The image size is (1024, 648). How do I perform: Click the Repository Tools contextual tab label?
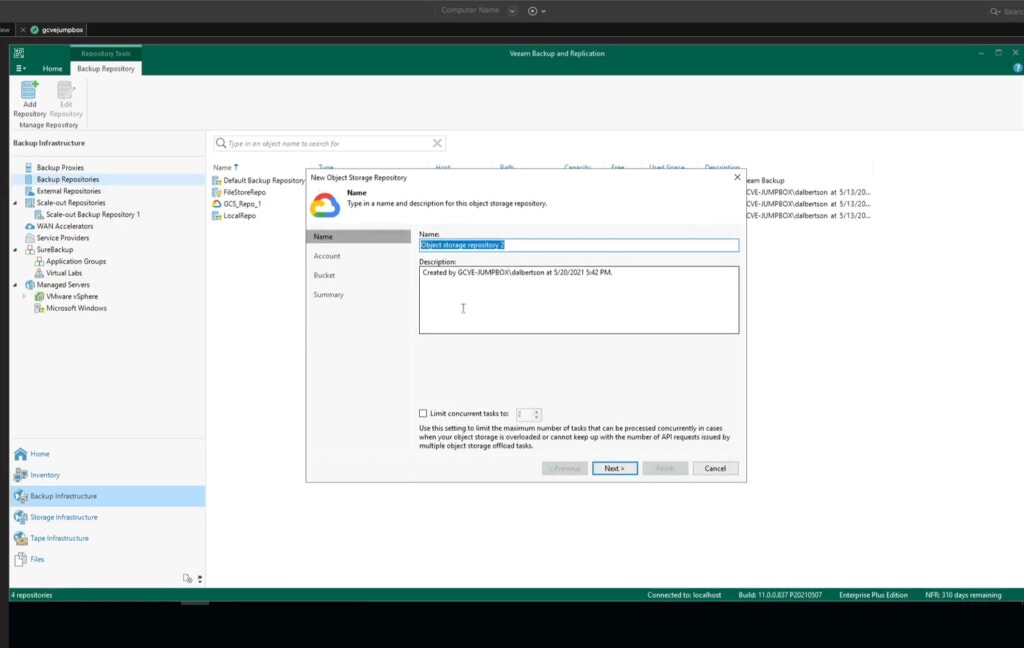click(x=106, y=54)
